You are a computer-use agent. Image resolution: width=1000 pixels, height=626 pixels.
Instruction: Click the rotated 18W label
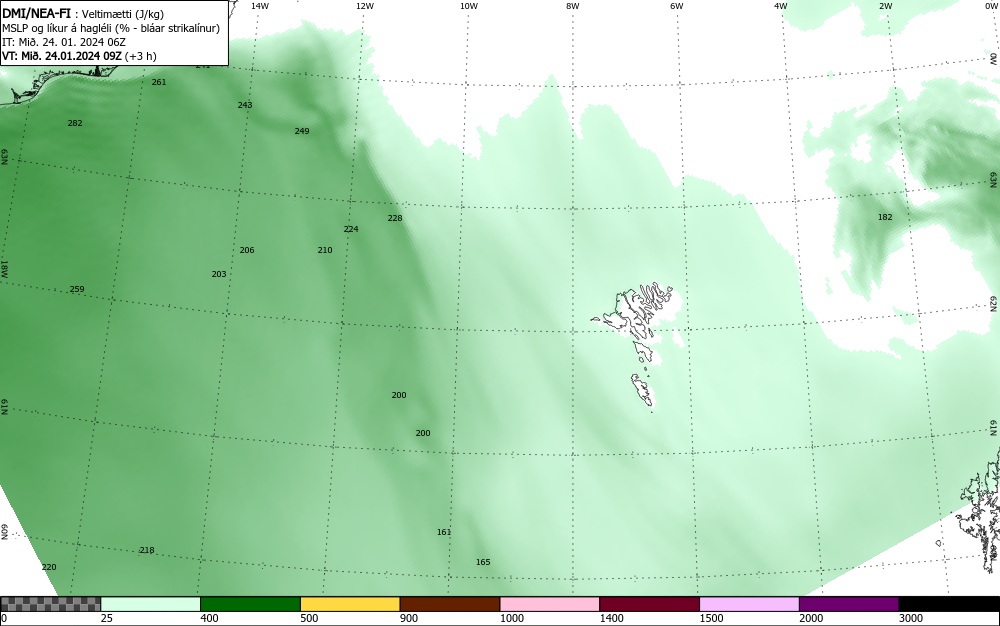4,268
